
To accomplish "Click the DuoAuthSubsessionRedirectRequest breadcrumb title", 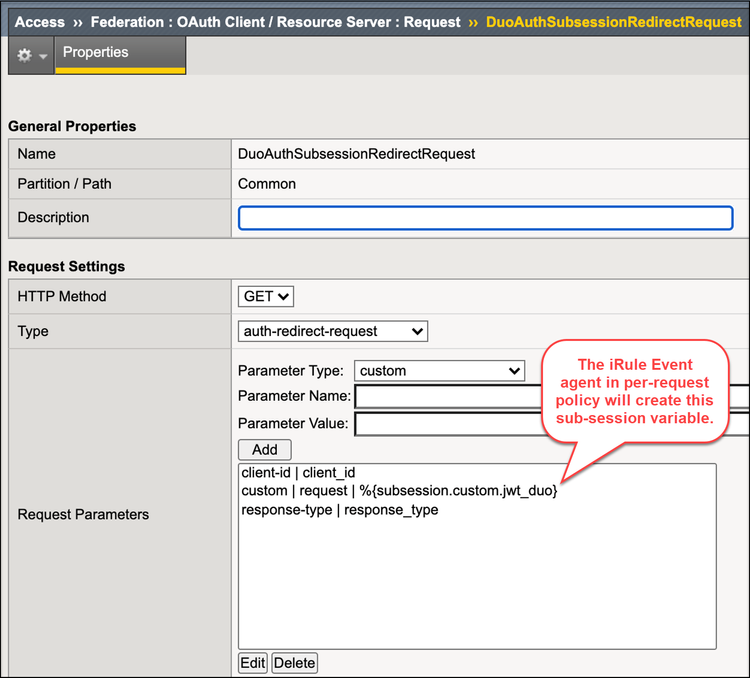I will click(x=613, y=21).
